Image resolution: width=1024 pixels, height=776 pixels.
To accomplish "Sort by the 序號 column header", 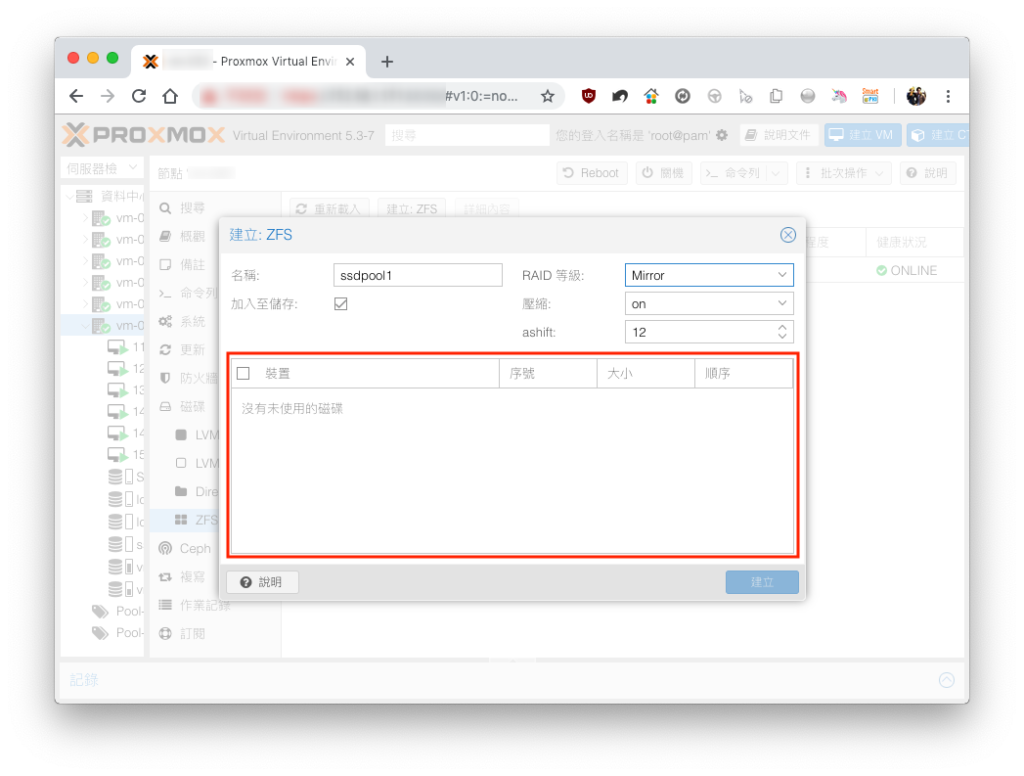I will click(x=548, y=374).
